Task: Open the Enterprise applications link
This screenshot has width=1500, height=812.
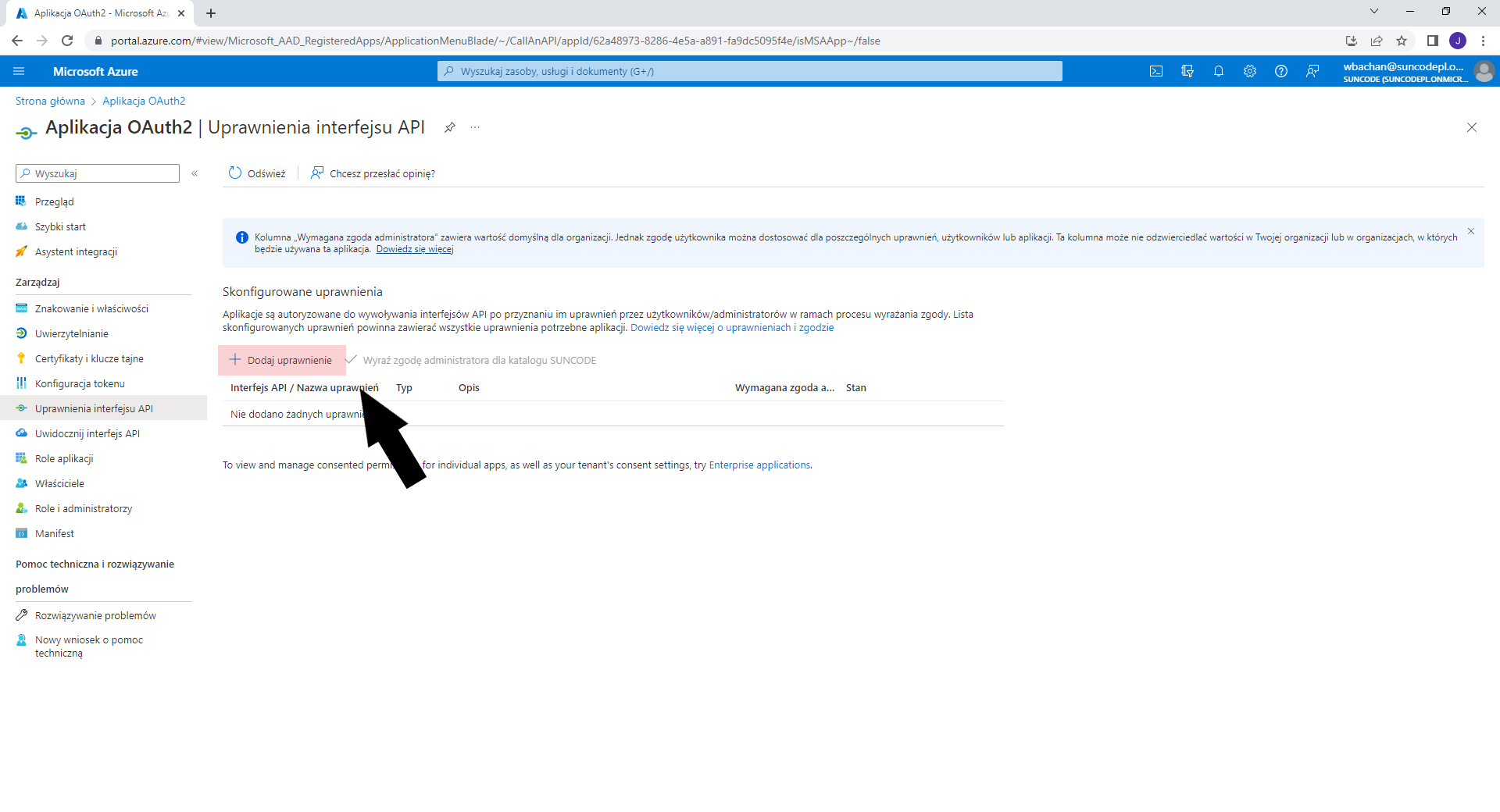Action: pos(759,465)
